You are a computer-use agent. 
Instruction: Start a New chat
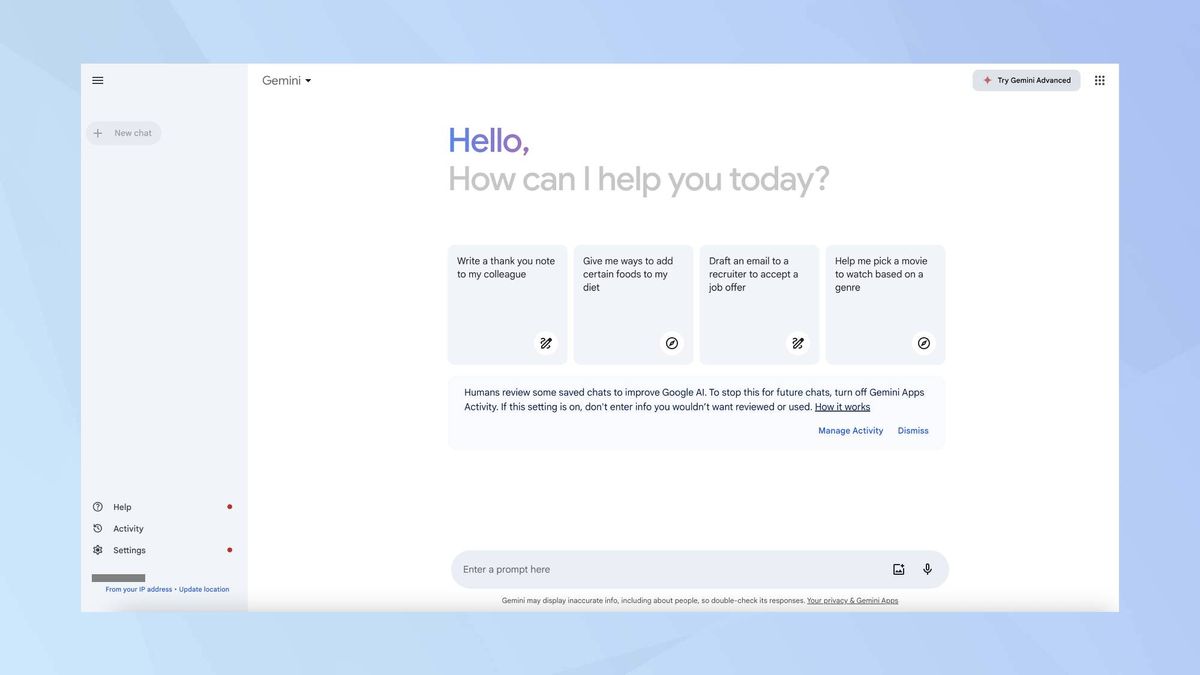[x=123, y=132]
